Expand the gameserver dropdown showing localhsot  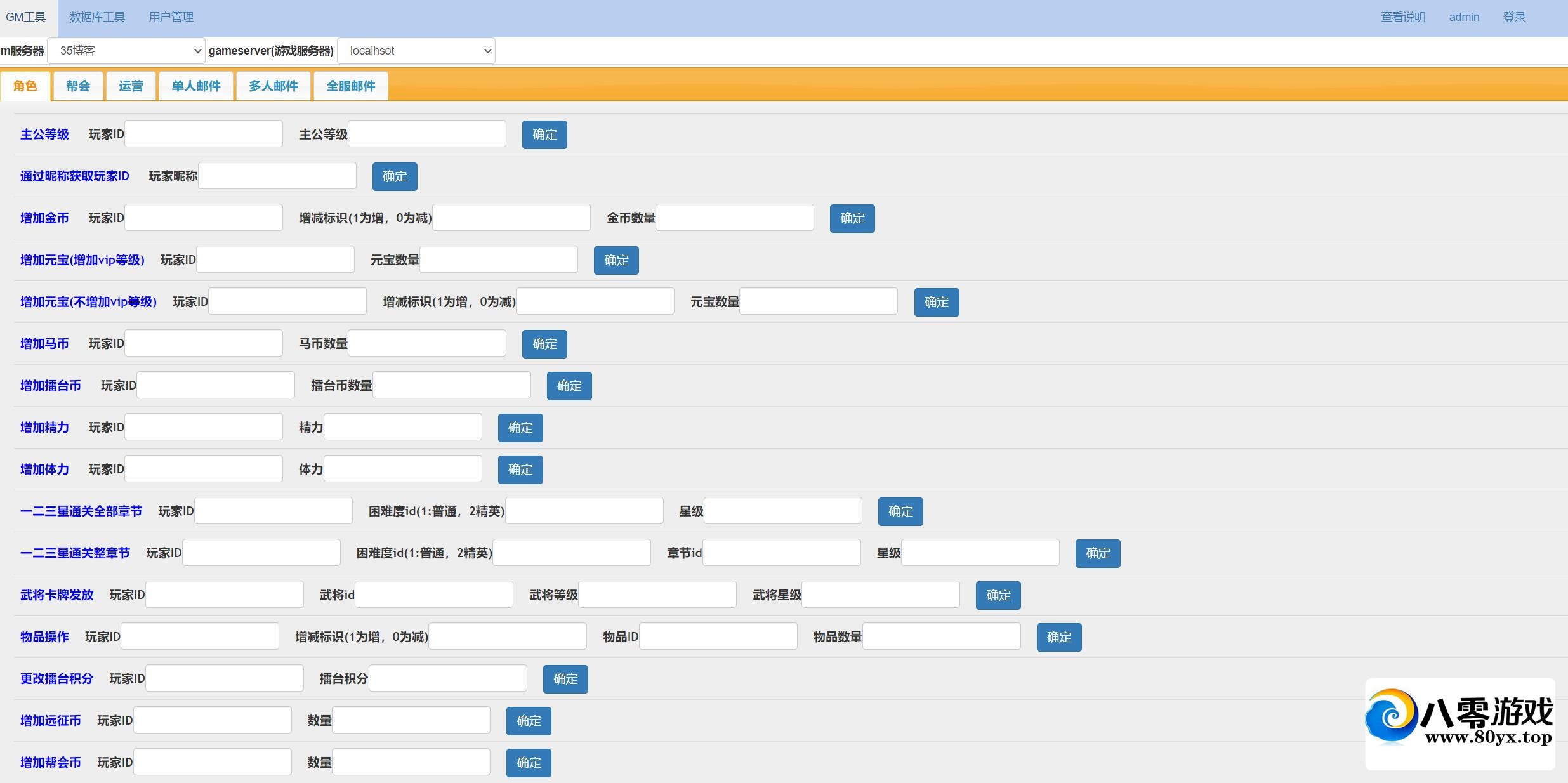coord(416,51)
